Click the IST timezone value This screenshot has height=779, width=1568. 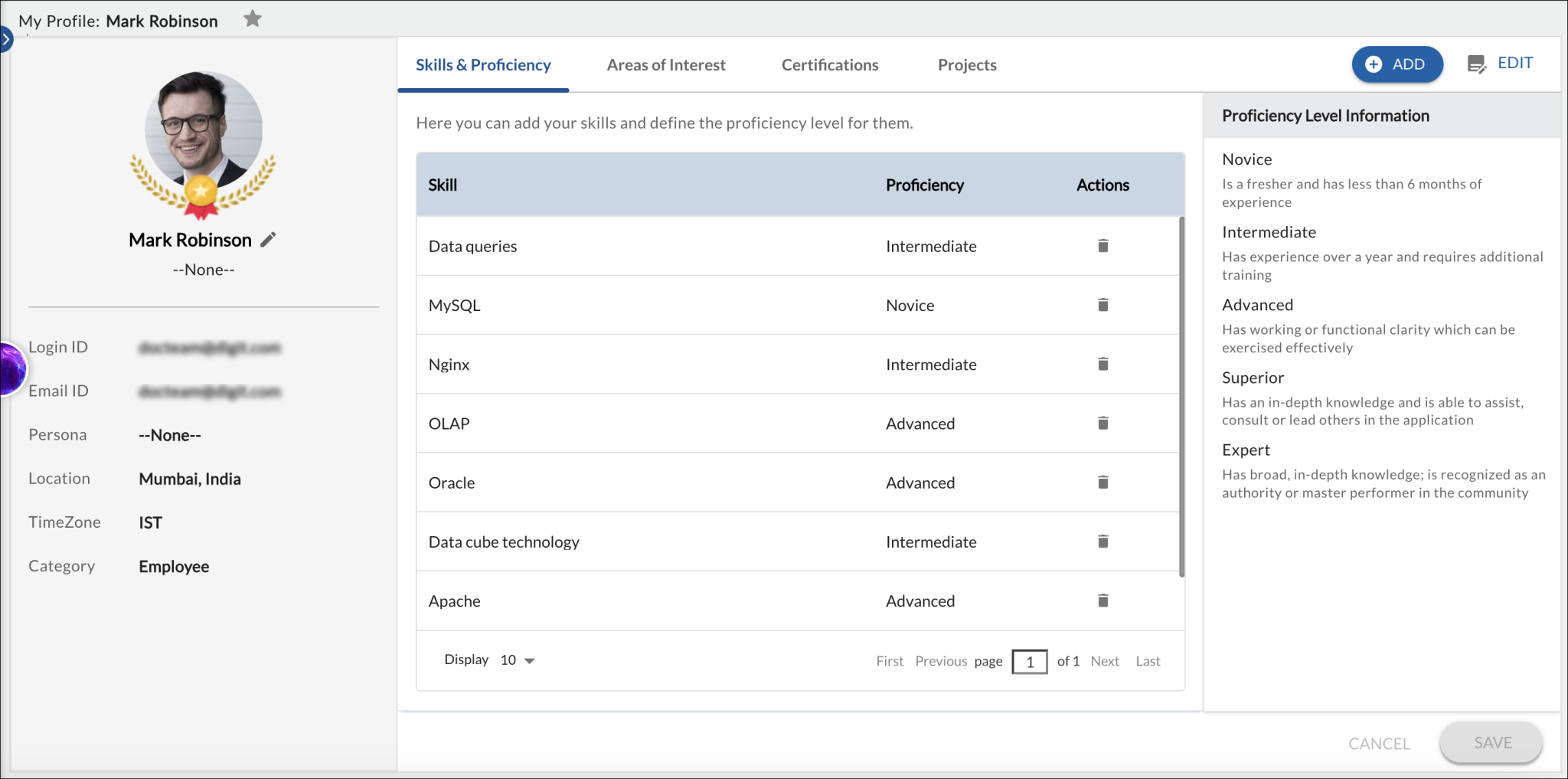coord(150,522)
